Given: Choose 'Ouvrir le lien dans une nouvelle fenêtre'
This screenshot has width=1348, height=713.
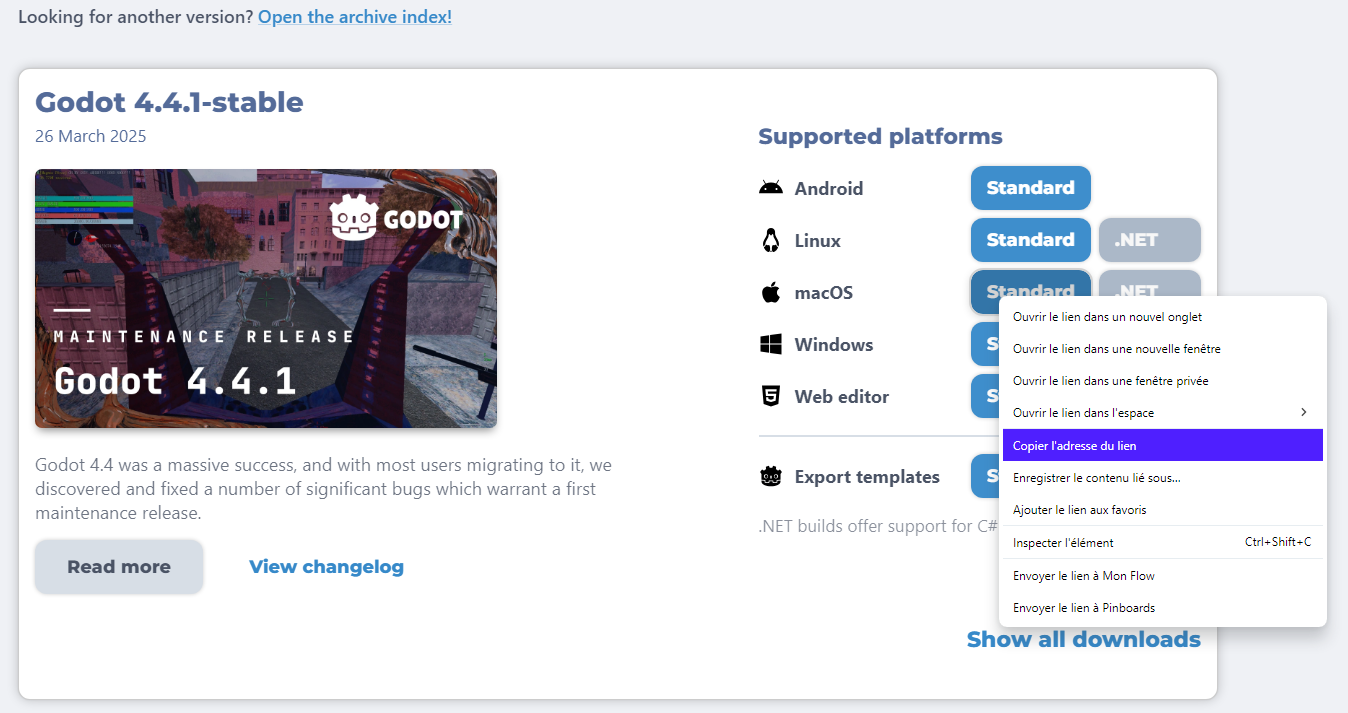Looking at the screenshot, I should tap(1163, 349).
